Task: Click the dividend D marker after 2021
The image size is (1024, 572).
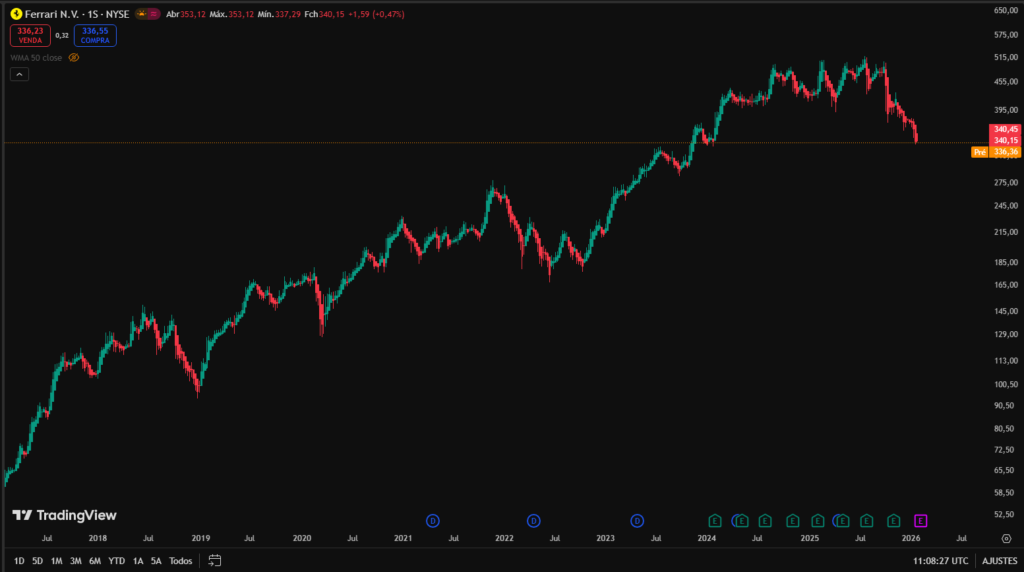Action: click(432, 521)
